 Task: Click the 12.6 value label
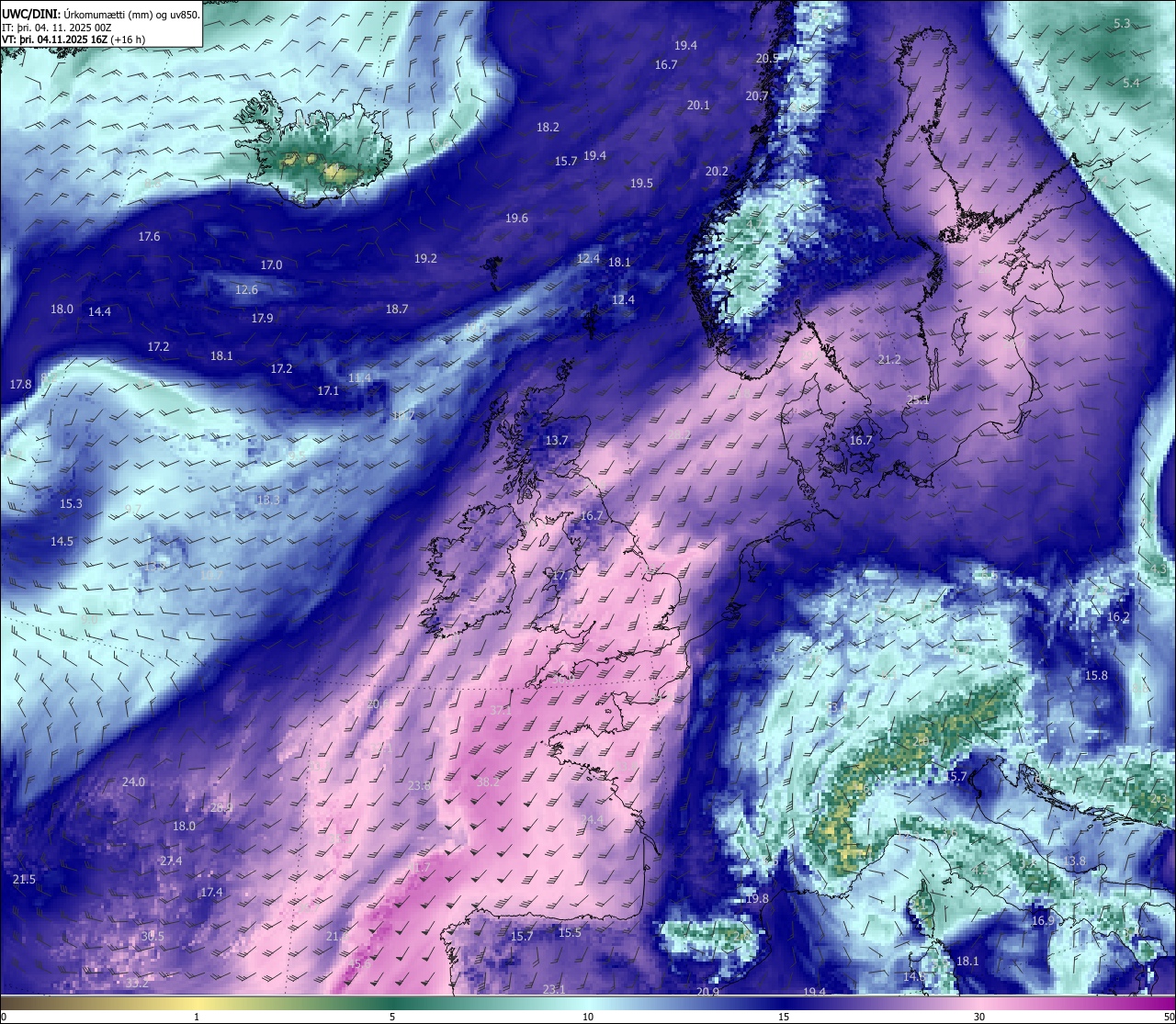click(246, 289)
